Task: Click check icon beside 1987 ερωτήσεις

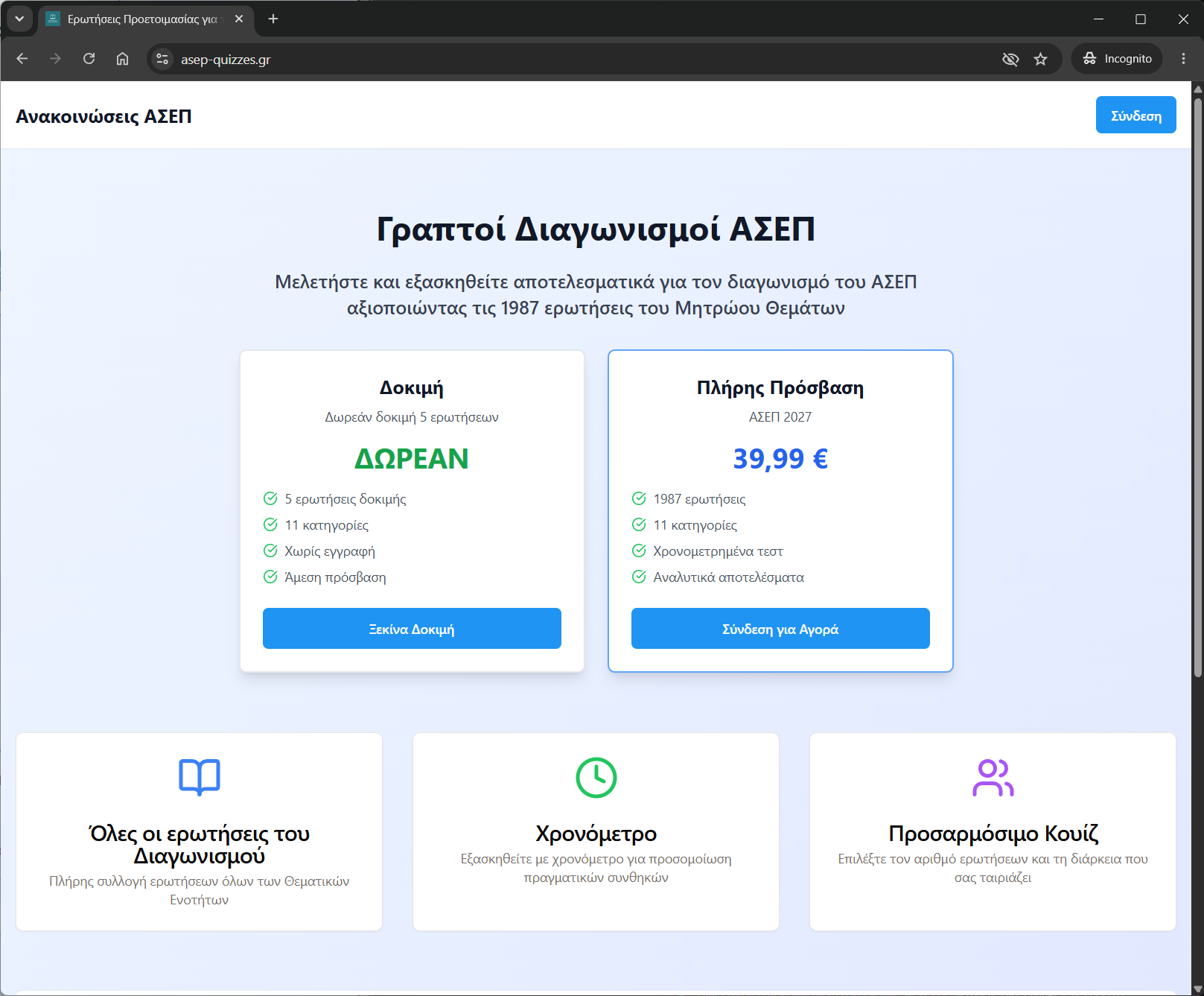Action: tap(639, 498)
